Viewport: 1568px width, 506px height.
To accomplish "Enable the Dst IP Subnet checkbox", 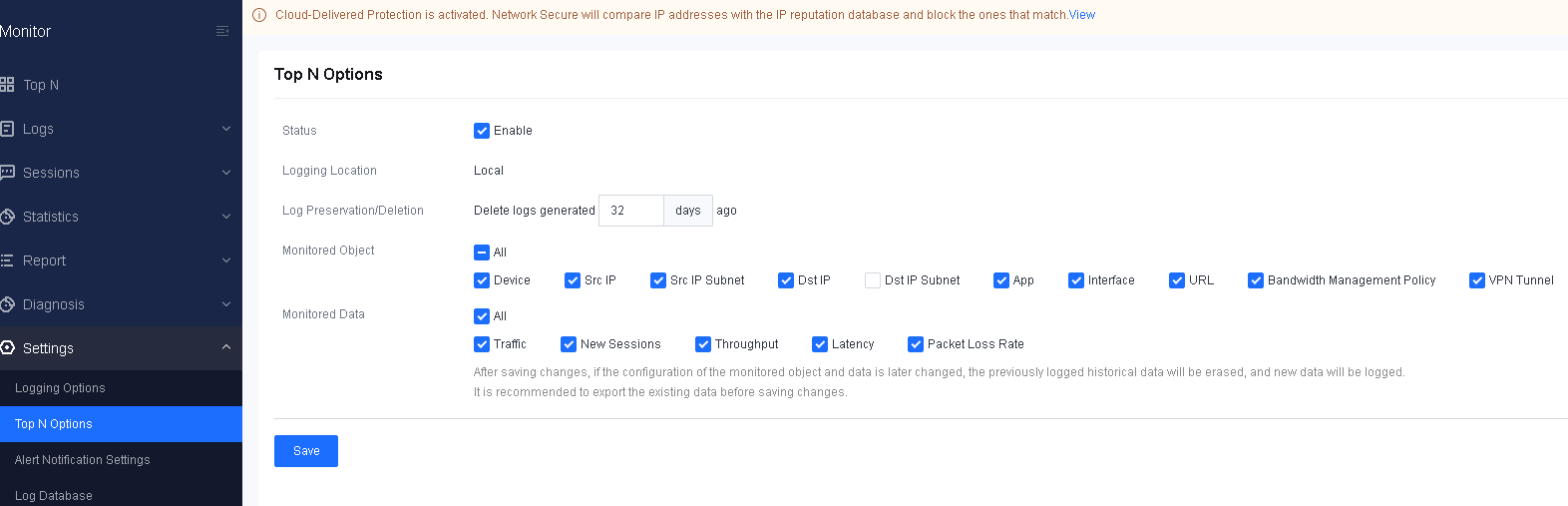I will point(873,280).
